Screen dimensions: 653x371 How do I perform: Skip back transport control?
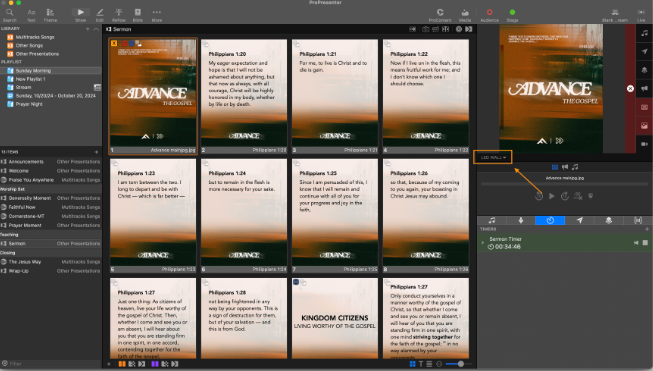point(538,196)
